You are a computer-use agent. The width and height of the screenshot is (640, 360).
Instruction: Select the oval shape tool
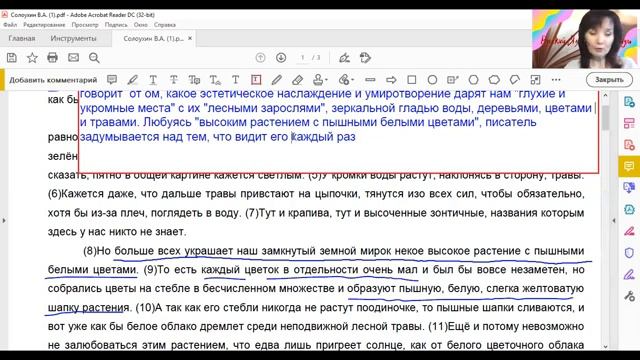click(432, 80)
